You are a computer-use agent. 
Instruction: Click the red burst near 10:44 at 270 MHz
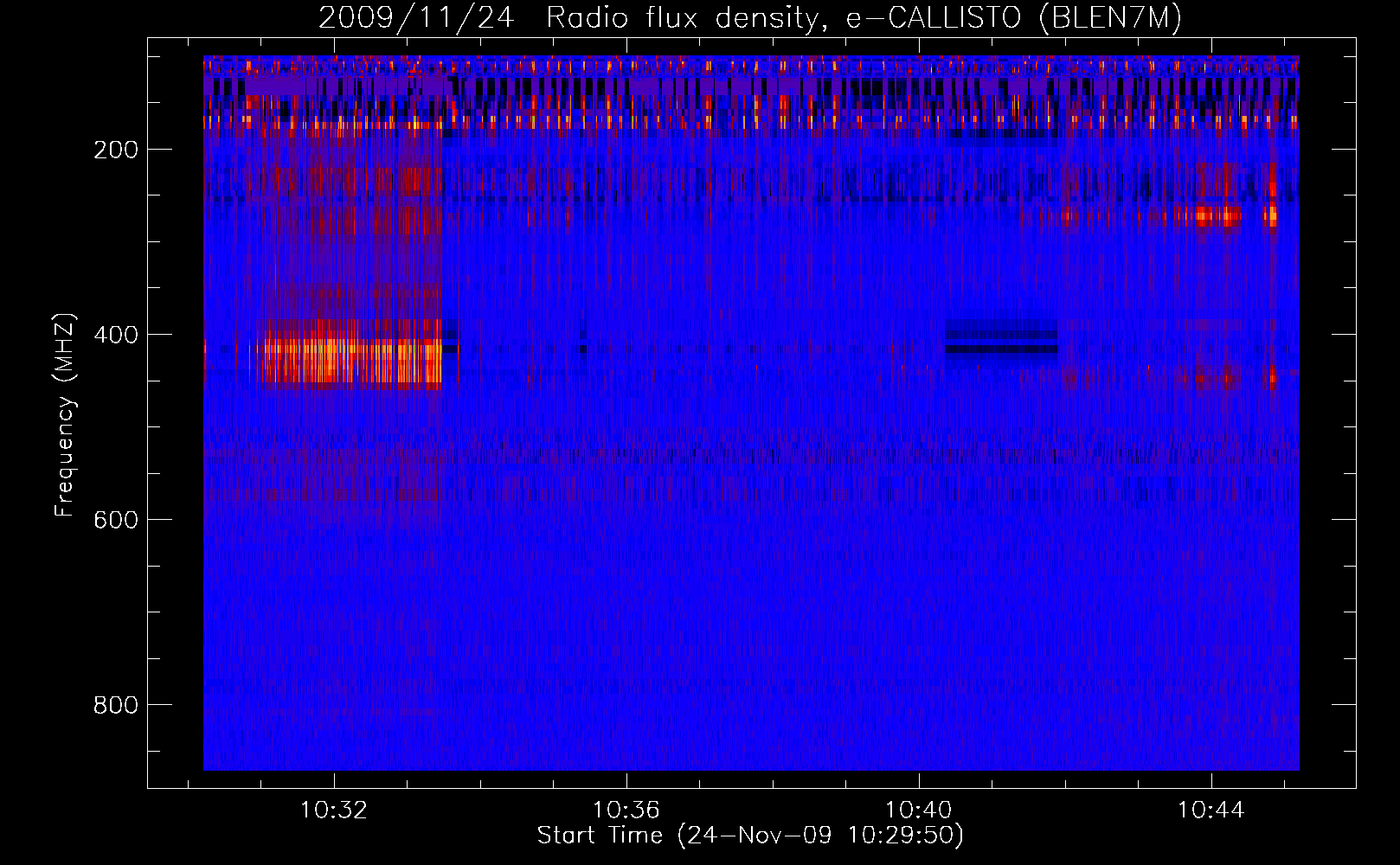pos(1209,215)
